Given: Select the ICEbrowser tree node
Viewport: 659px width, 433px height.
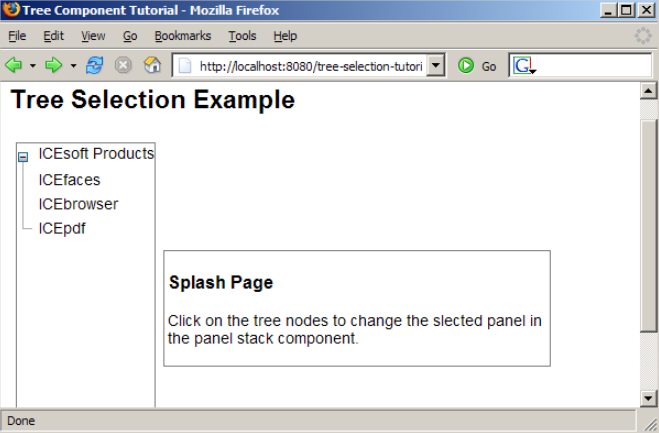Looking at the screenshot, I should (78, 204).
